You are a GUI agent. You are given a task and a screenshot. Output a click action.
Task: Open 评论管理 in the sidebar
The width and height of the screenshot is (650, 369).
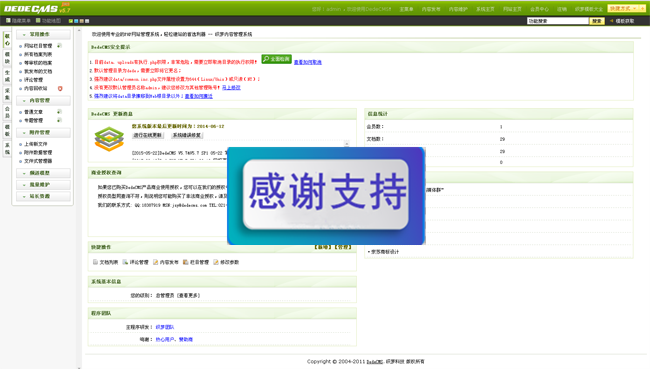[33, 80]
